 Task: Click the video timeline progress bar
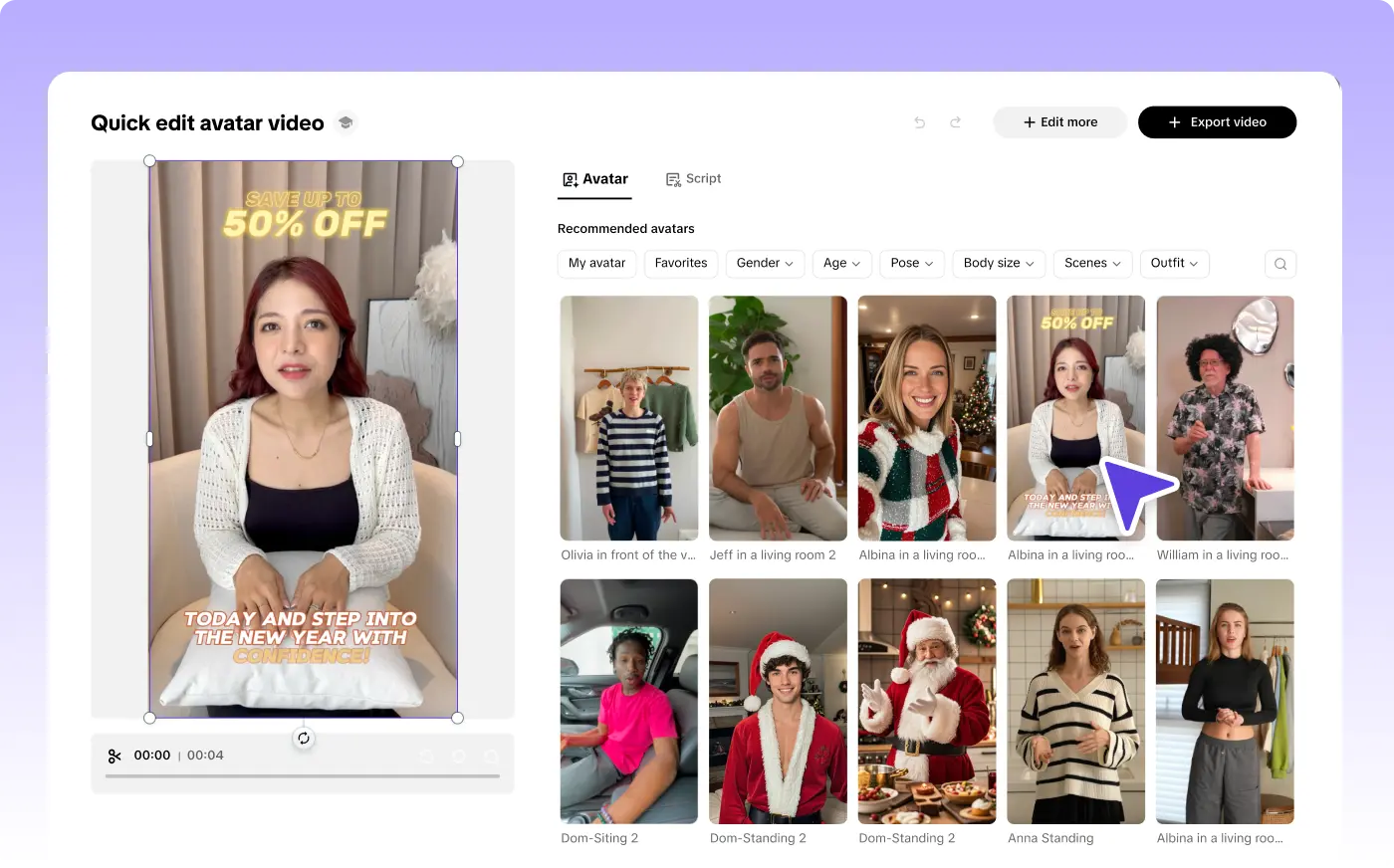click(303, 775)
